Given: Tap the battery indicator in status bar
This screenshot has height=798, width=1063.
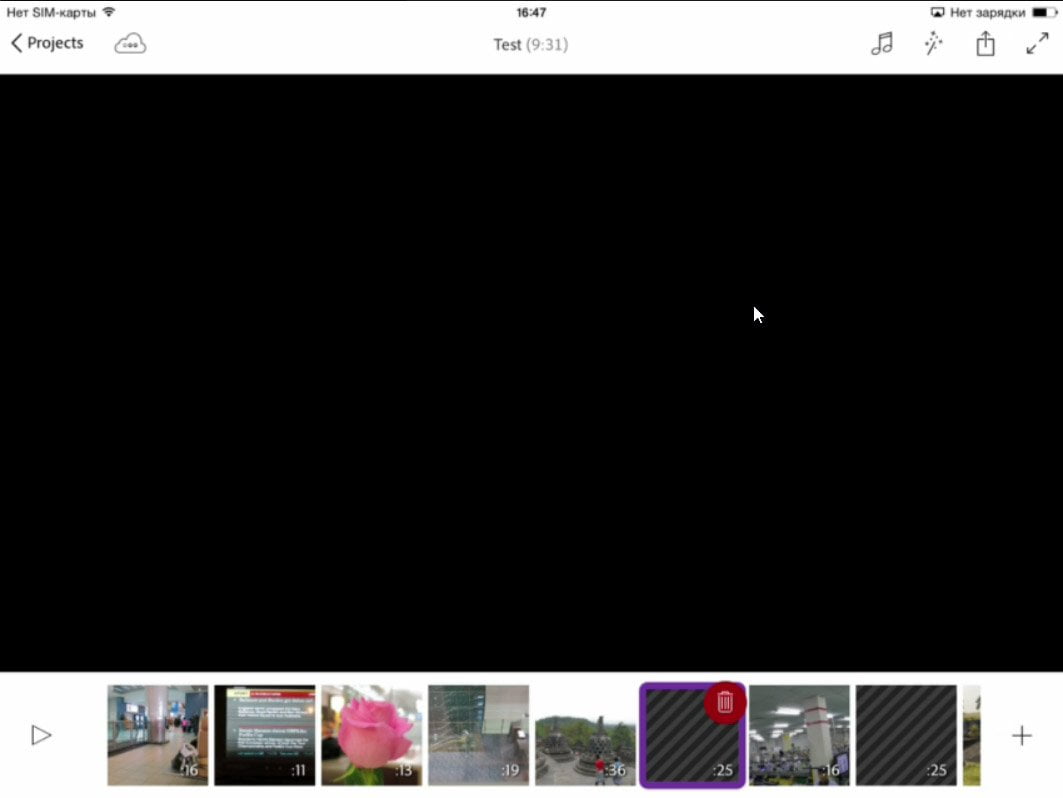Looking at the screenshot, I should (x=1043, y=12).
